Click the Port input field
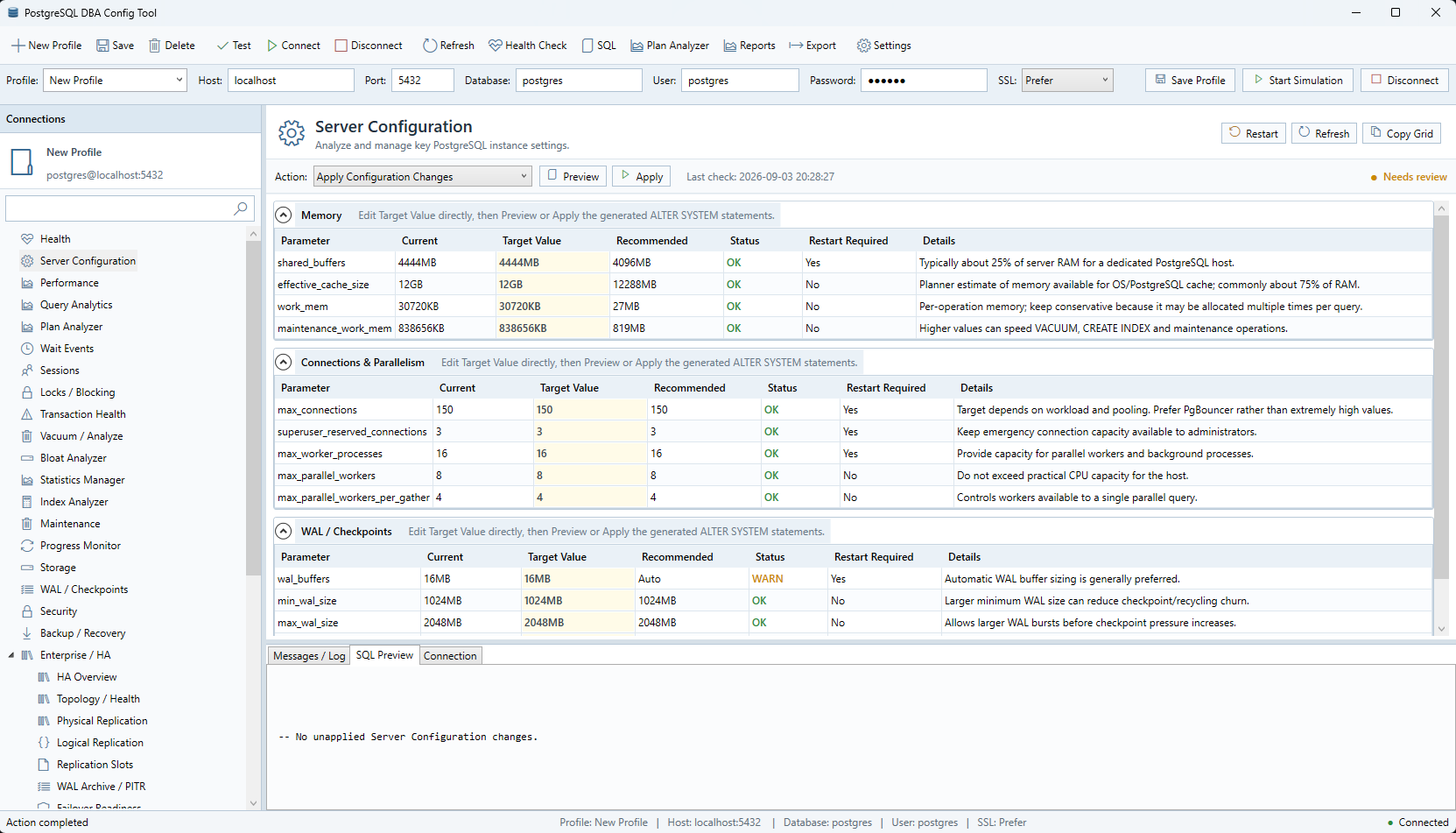 click(x=423, y=81)
